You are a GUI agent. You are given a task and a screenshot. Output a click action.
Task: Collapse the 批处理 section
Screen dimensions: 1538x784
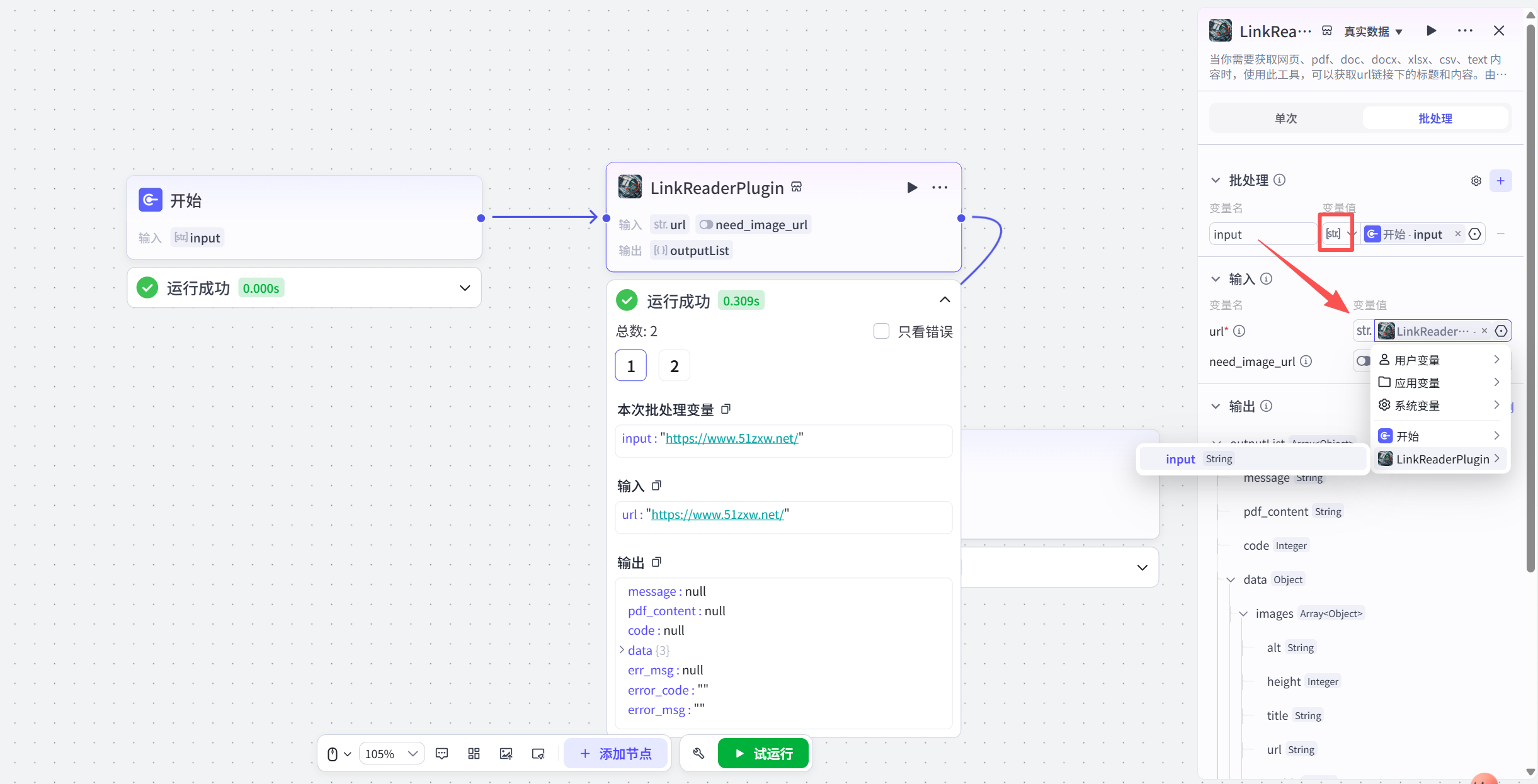(1216, 181)
